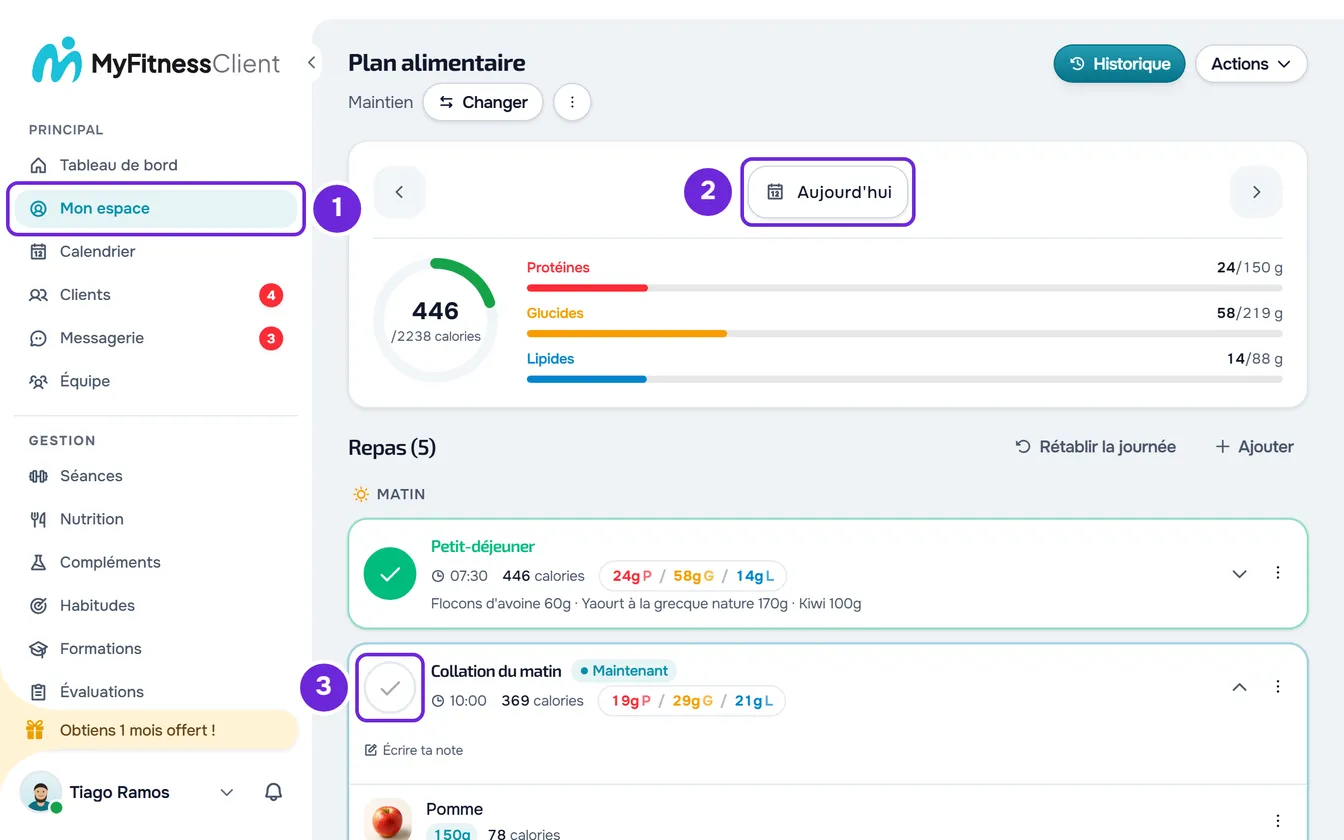This screenshot has height=840, width=1344.
Task: Open the Petit-déjeuner three-dot menu
Action: (x=1277, y=573)
